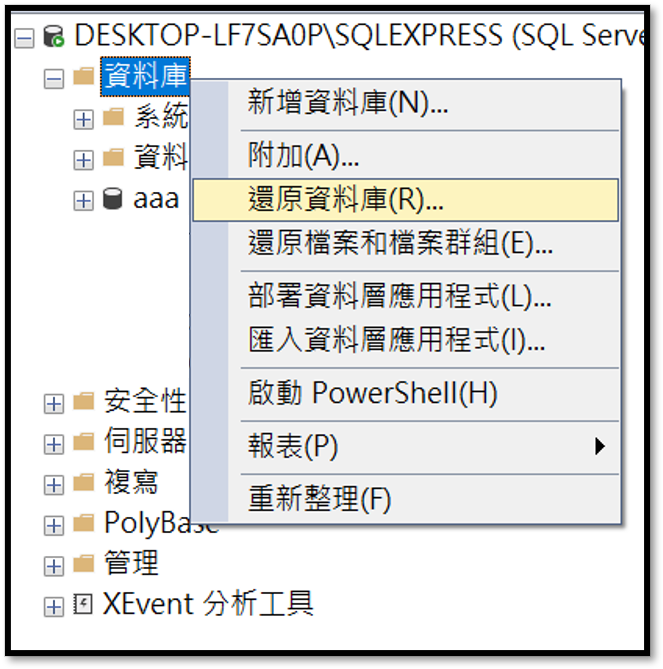The height and width of the screenshot is (669, 663).
Task: Expand the aaa database node
Action: click(84, 200)
